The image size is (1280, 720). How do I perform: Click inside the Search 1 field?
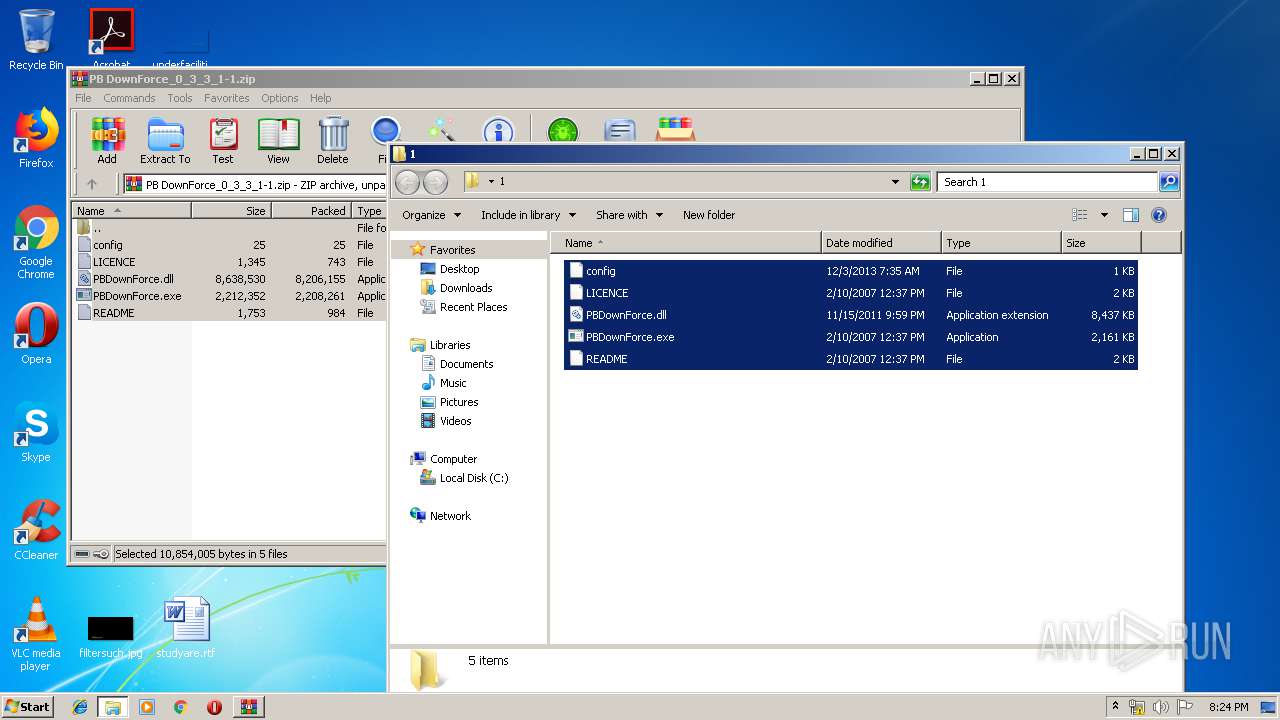1047,182
